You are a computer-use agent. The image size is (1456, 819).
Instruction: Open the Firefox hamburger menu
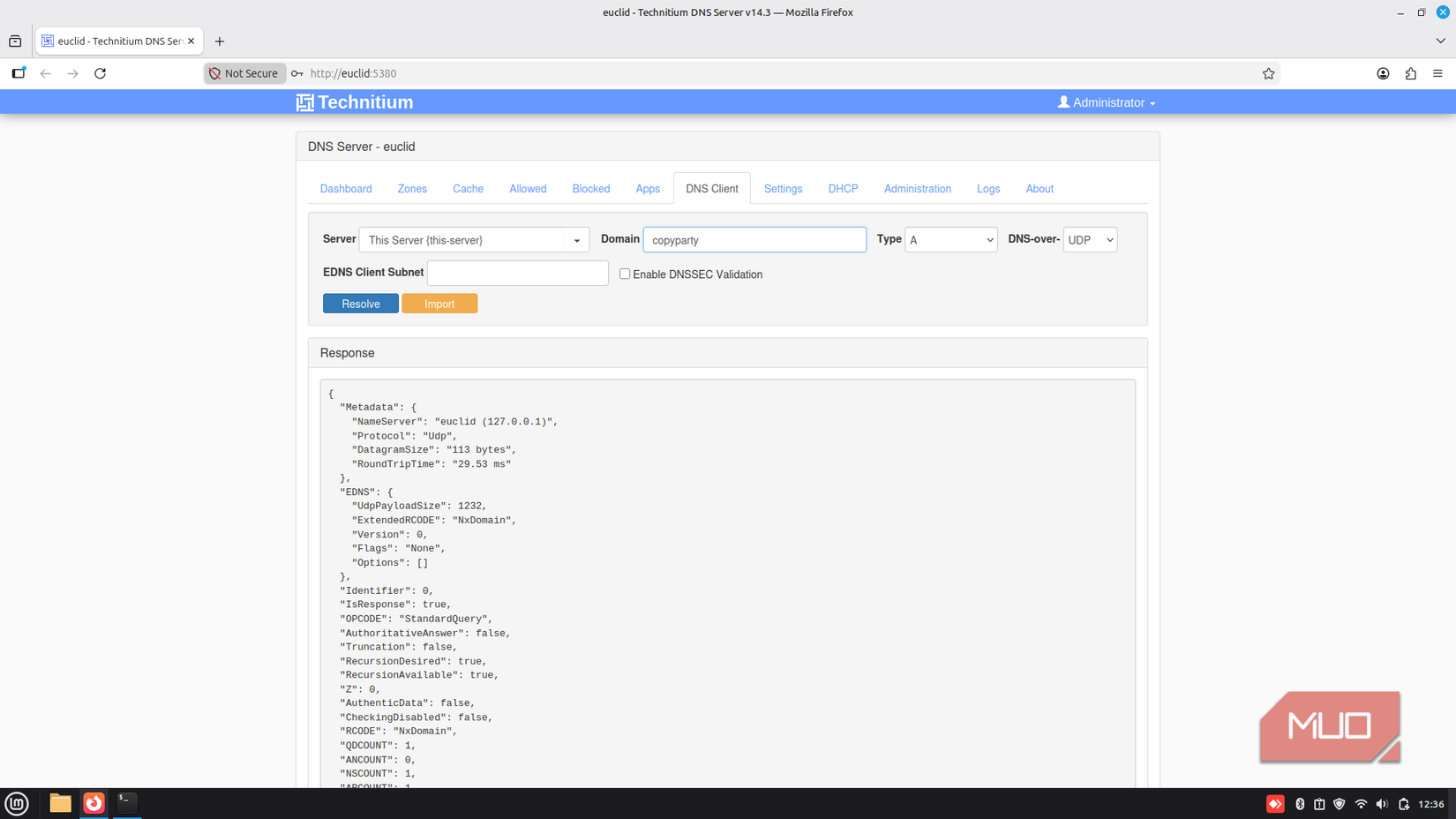coord(1437,73)
